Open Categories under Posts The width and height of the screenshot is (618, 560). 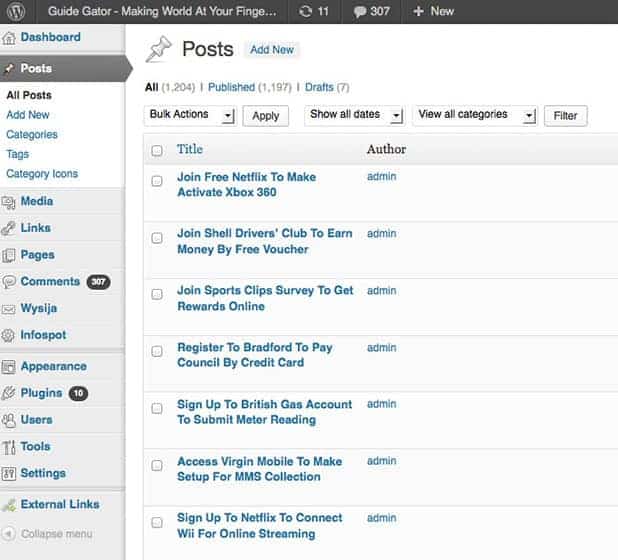(x=32, y=135)
